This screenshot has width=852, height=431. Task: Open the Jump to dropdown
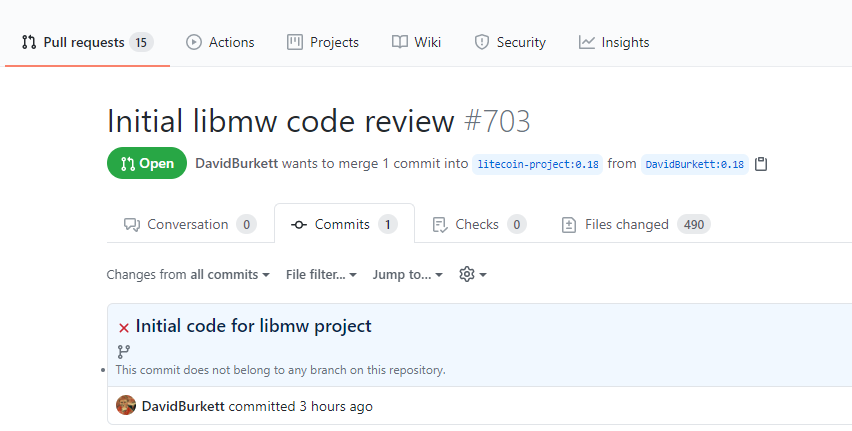(x=408, y=274)
